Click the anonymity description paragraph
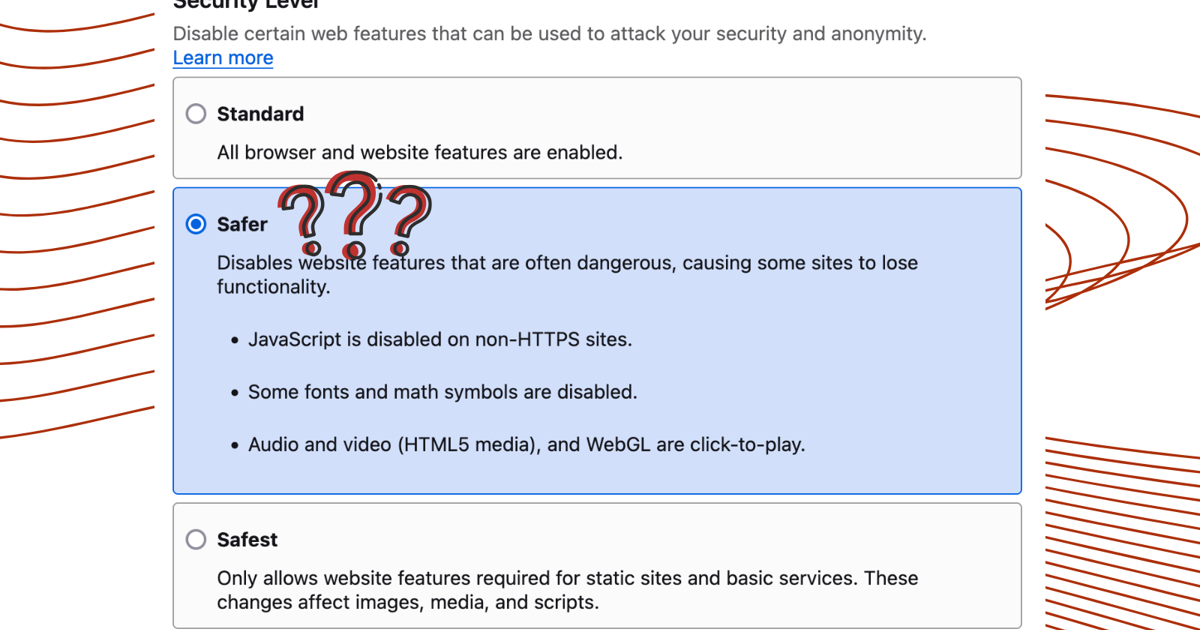This screenshot has width=1200, height=630. tap(550, 33)
